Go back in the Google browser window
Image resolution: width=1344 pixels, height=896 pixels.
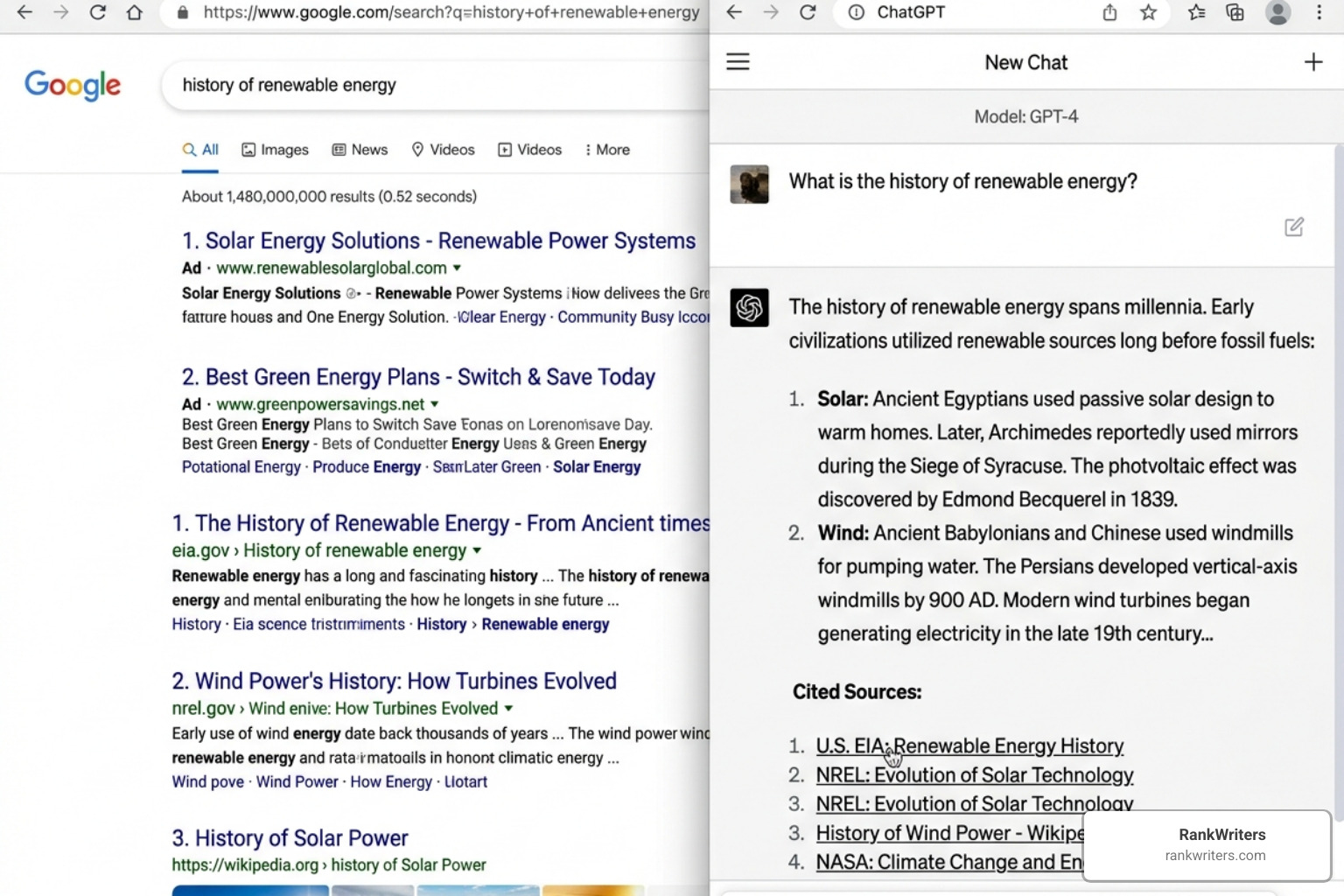(24, 12)
